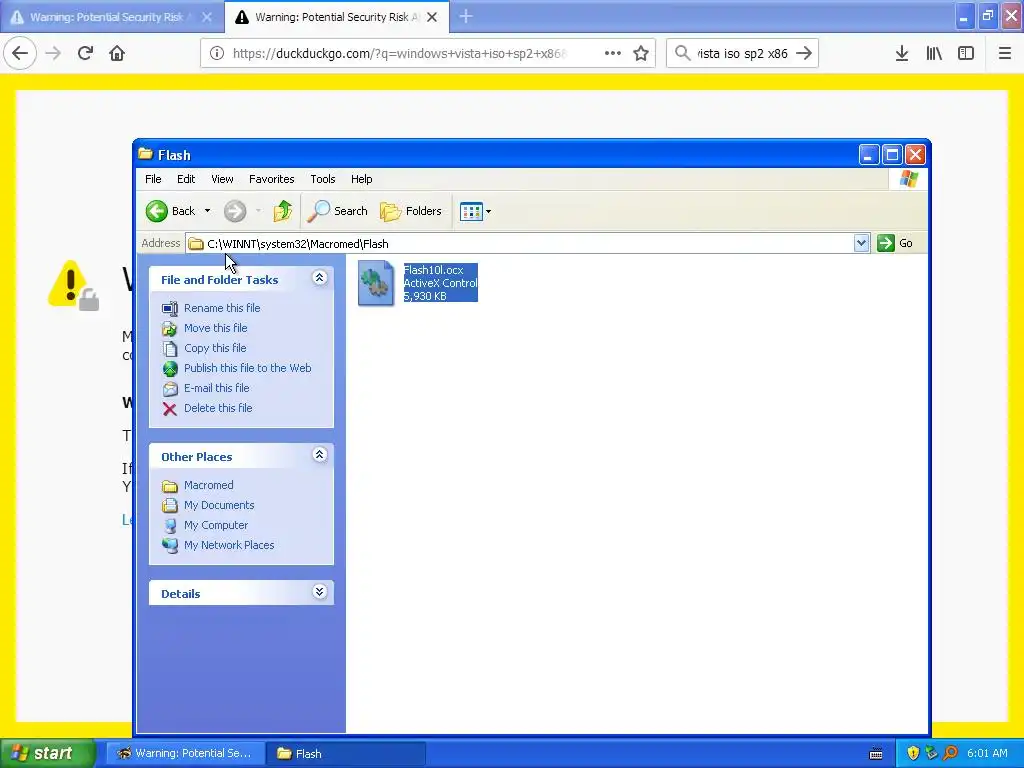Choose Rename this file
Image resolution: width=1024 pixels, height=768 pixels.
coord(222,308)
